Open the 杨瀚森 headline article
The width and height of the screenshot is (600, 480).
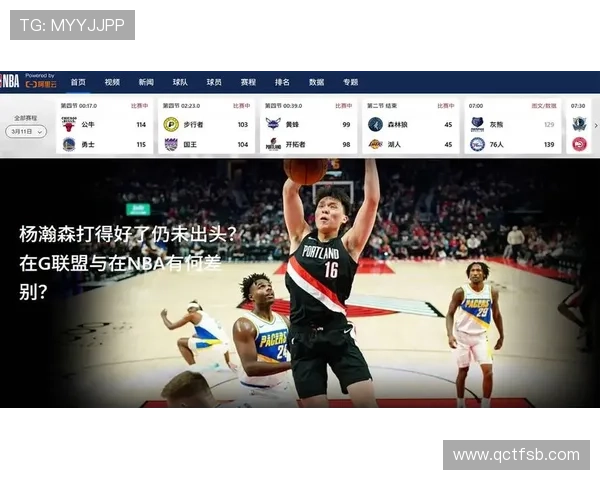128,263
